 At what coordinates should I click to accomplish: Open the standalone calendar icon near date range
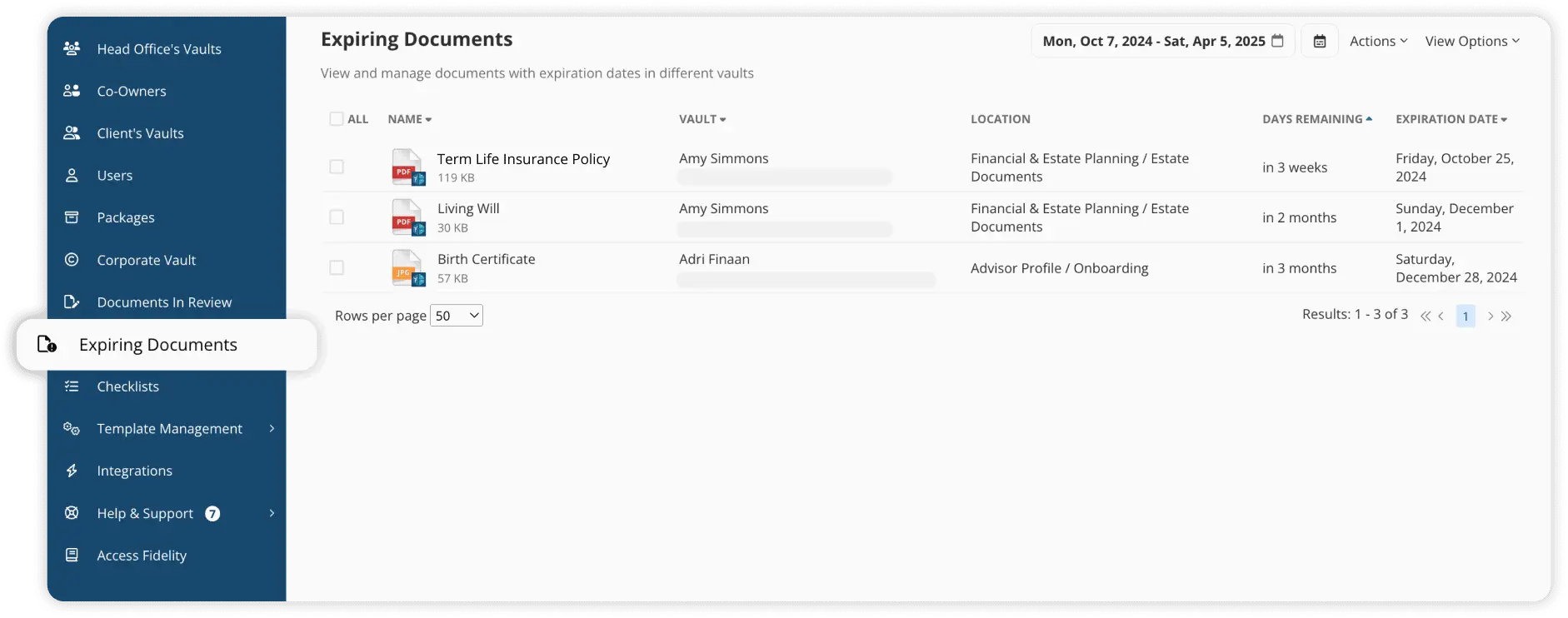(x=1319, y=40)
